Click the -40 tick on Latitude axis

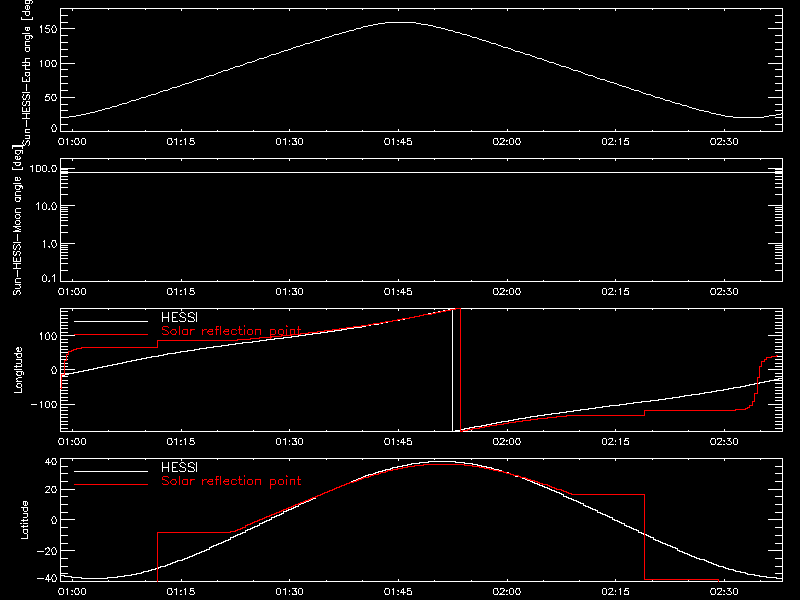pyautogui.click(x=47, y=578)
